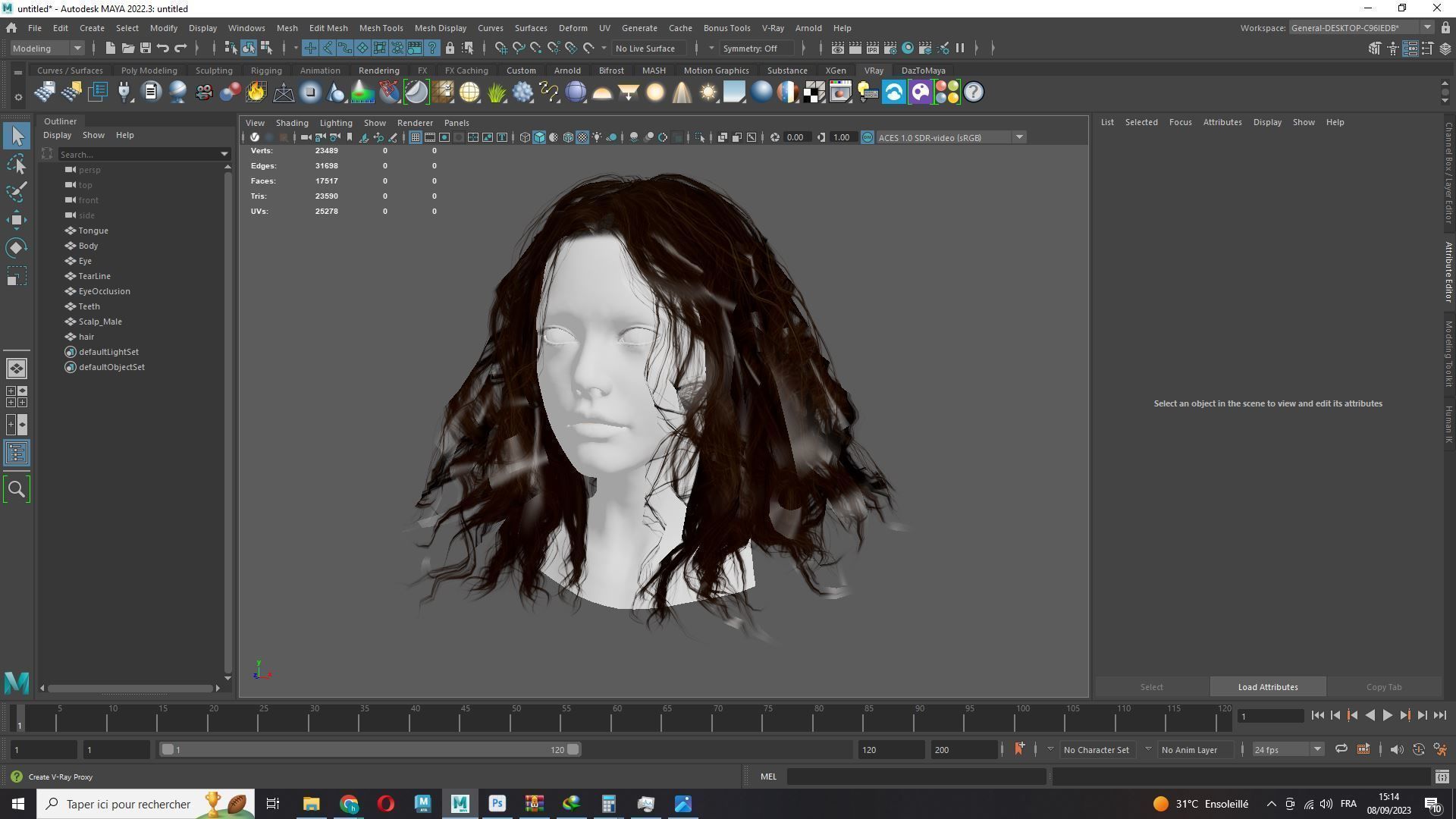Click MEL command language label

pos(768,777)
